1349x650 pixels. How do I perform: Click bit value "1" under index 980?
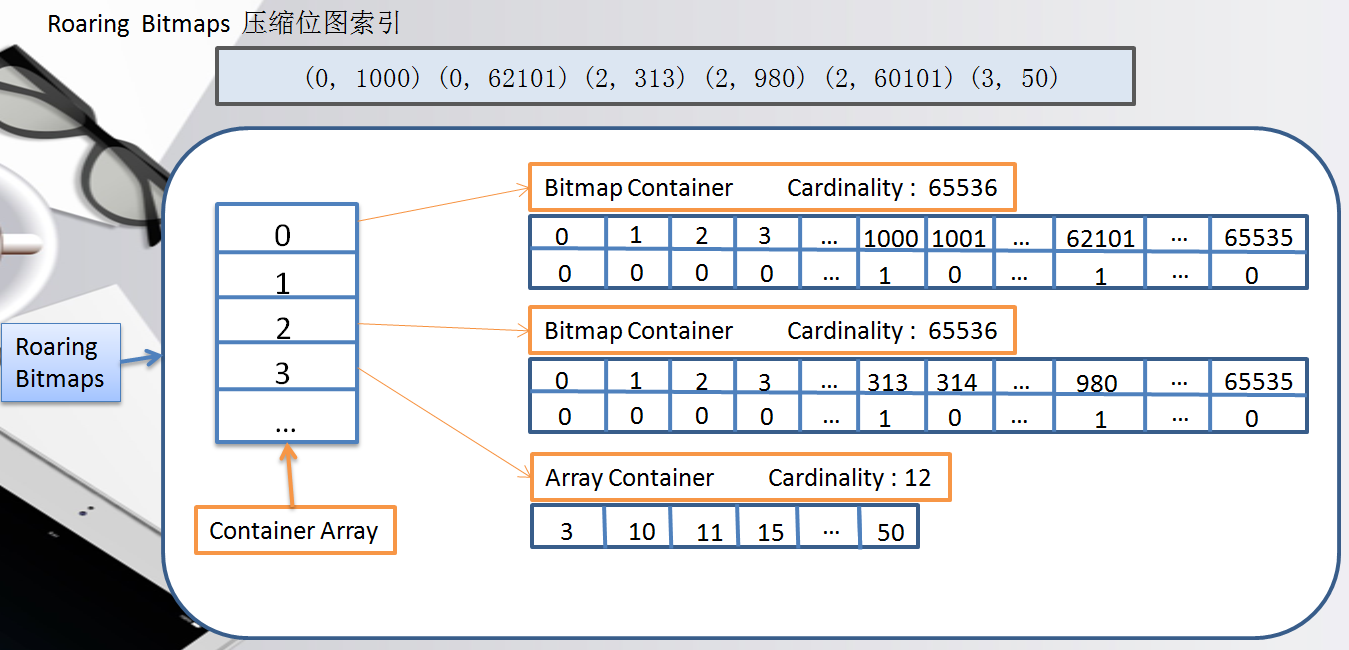[1100, 415]
